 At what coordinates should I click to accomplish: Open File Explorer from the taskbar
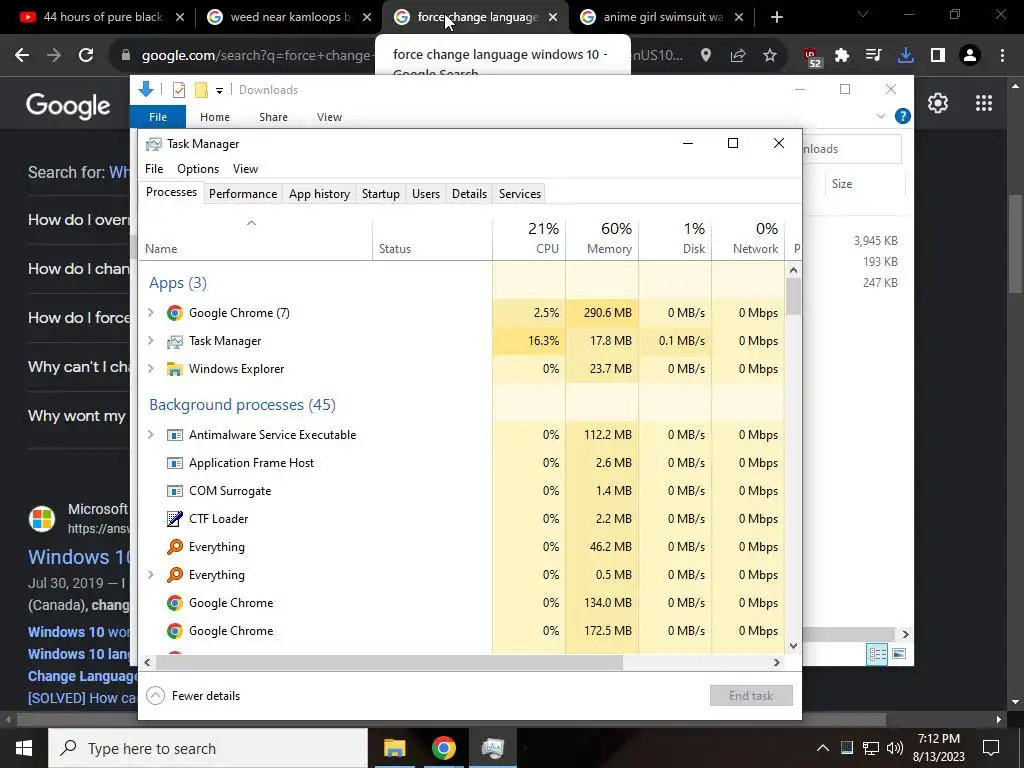(x=394, y=748)
